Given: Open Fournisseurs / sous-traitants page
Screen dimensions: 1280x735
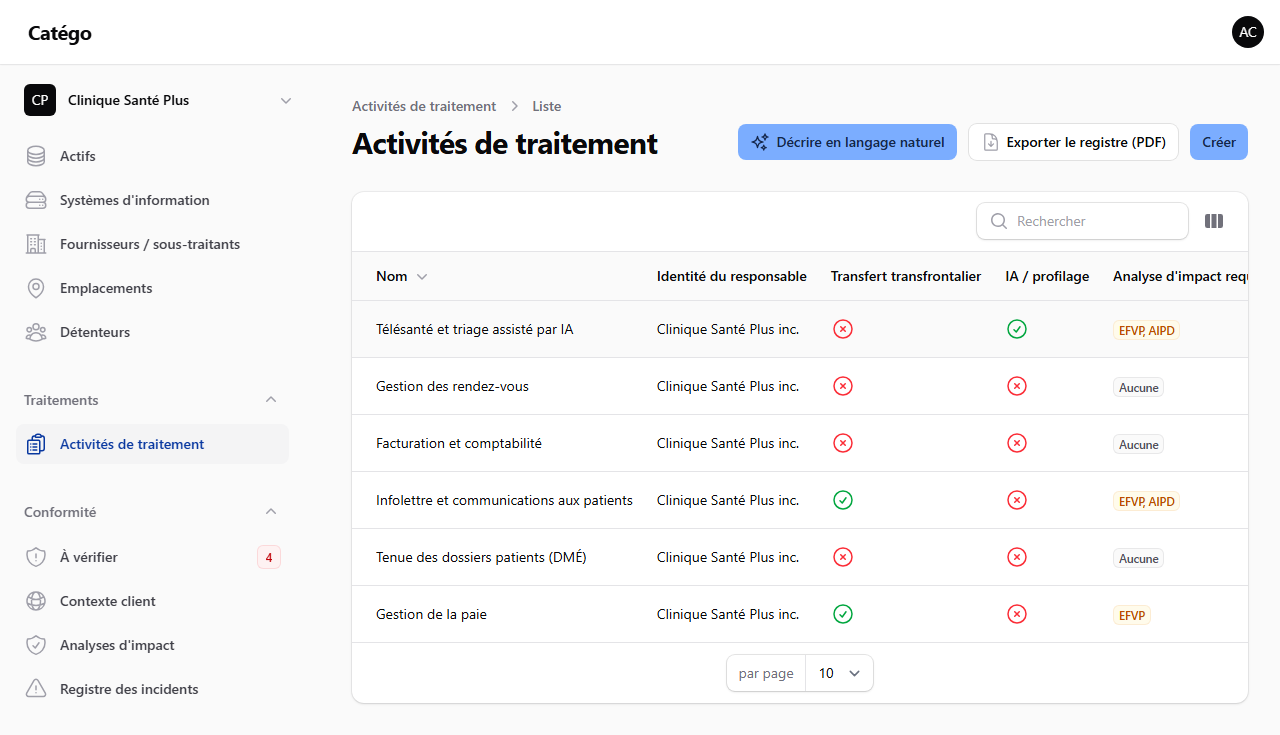Looking at the screenshot, I should pyautogui.click(x=152, y=244).
